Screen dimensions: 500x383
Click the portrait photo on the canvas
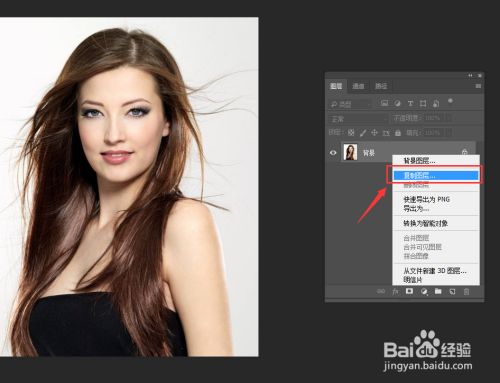[x=129, y=187]
